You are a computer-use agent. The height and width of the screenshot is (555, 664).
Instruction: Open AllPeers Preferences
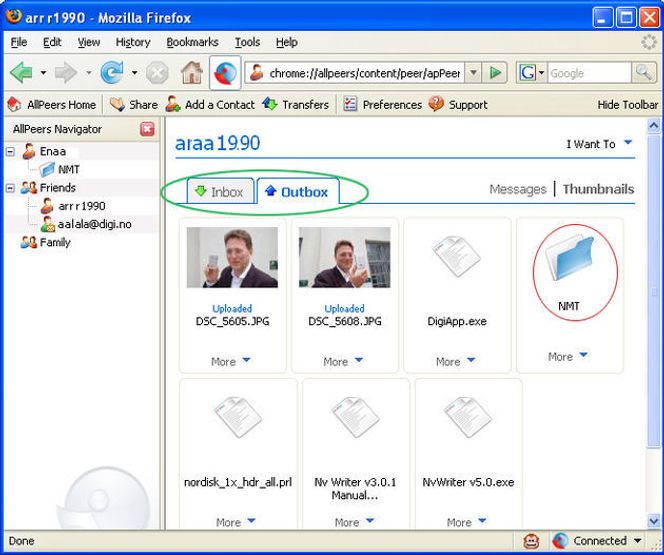pos(382,105)
